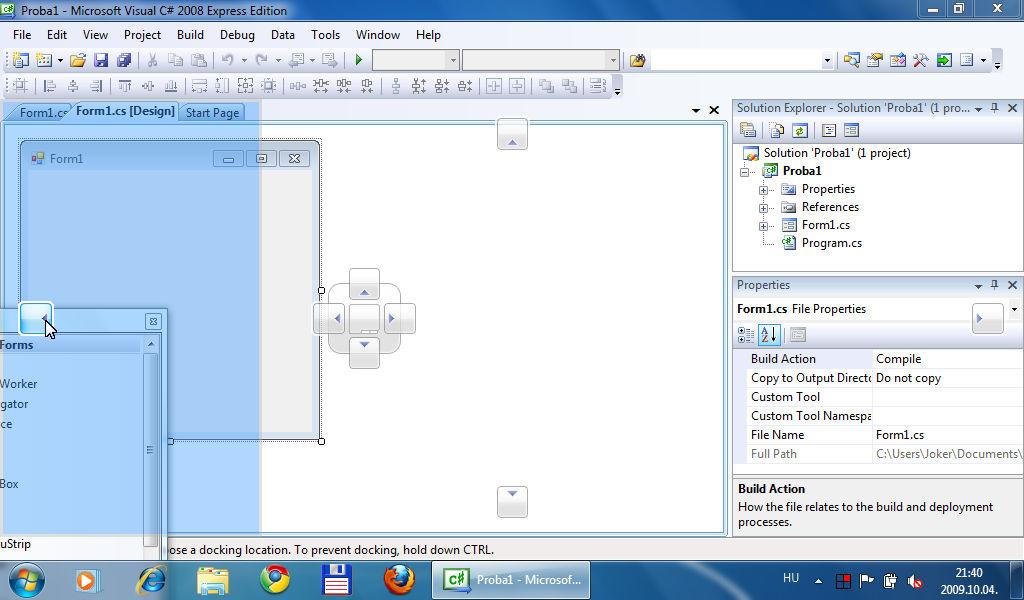Open the Object Browser toolbar icon

[x=897, y=61]
